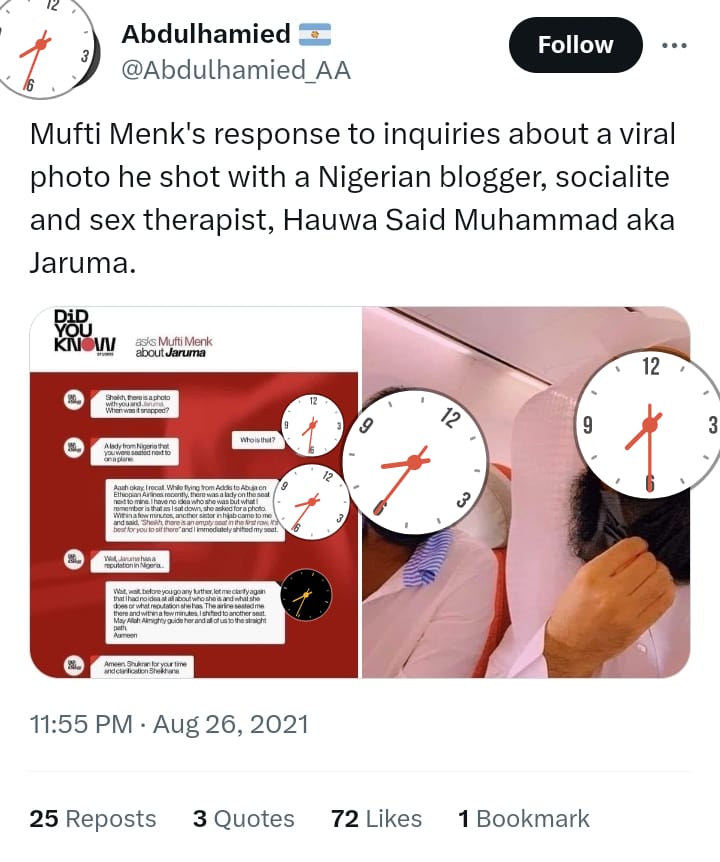Click the tweet body text
Viewport: 720px width, 862px height.
click(352, 198)
